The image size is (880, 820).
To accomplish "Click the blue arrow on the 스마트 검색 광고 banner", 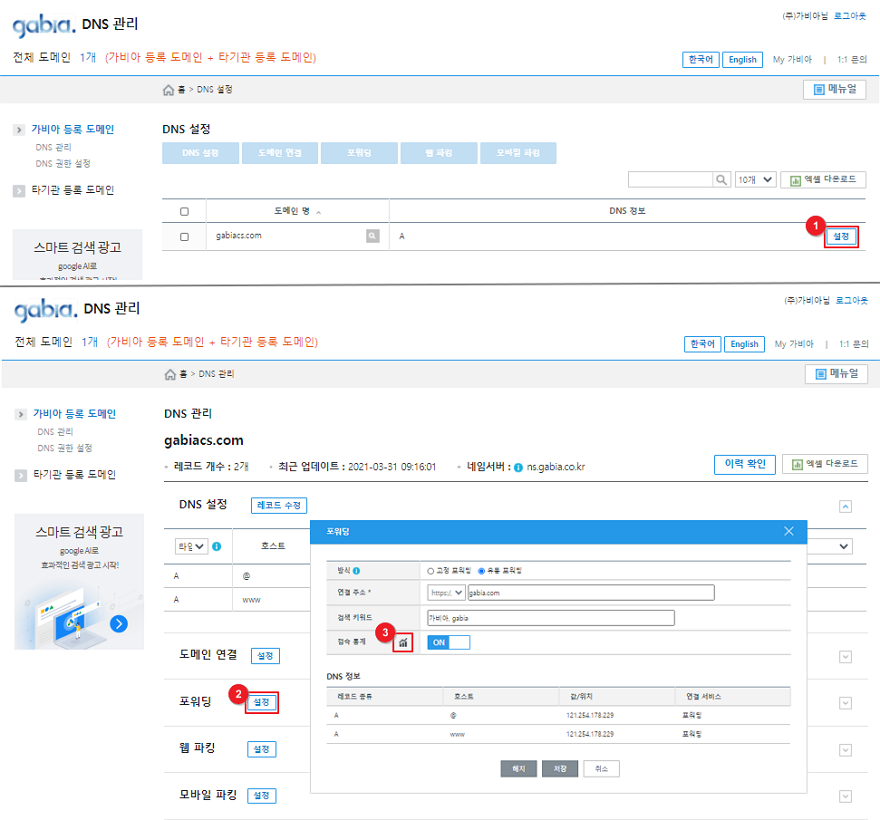I will click(x=119, y=624).
